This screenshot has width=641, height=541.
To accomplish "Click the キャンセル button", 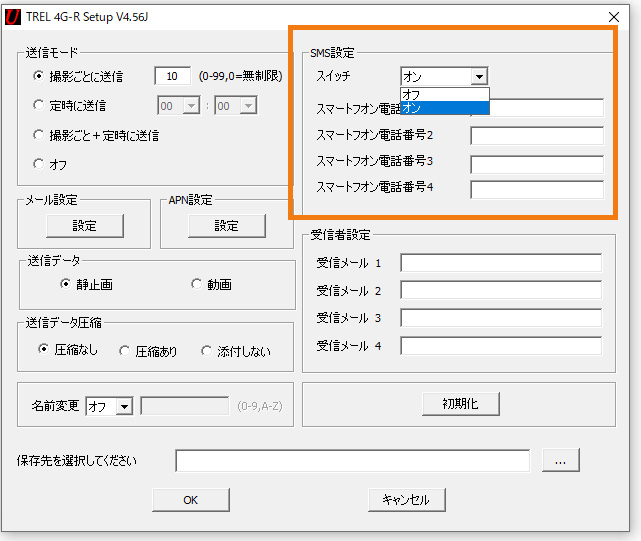I will 407,500.
